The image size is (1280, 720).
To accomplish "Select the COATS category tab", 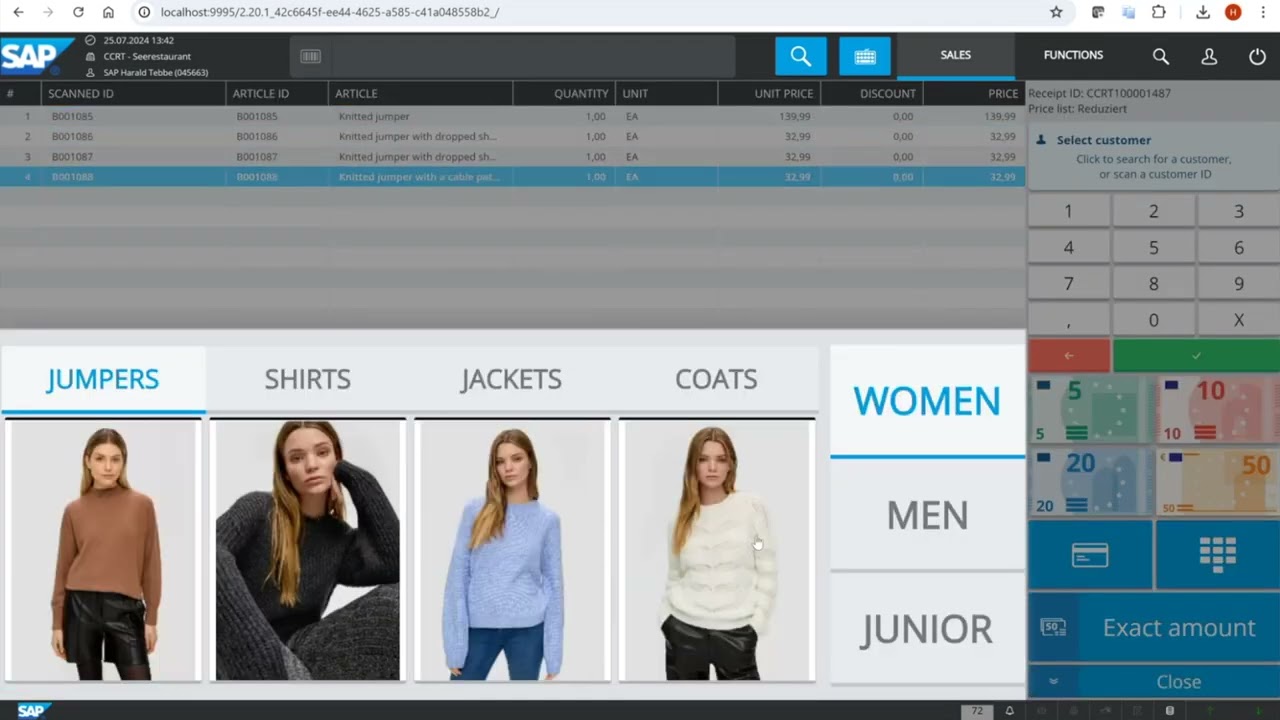I will click(x=716, y=379).
